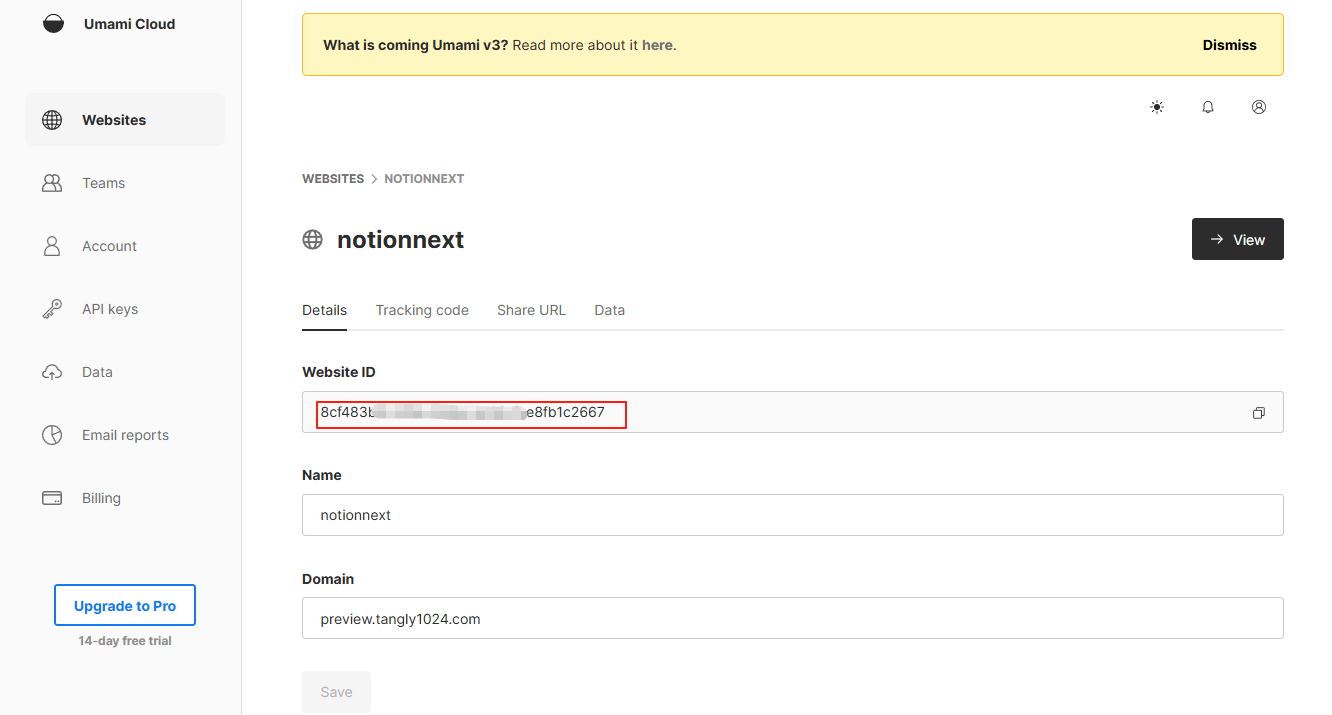Click the Umami Cloud logo icon

point(53,24)
